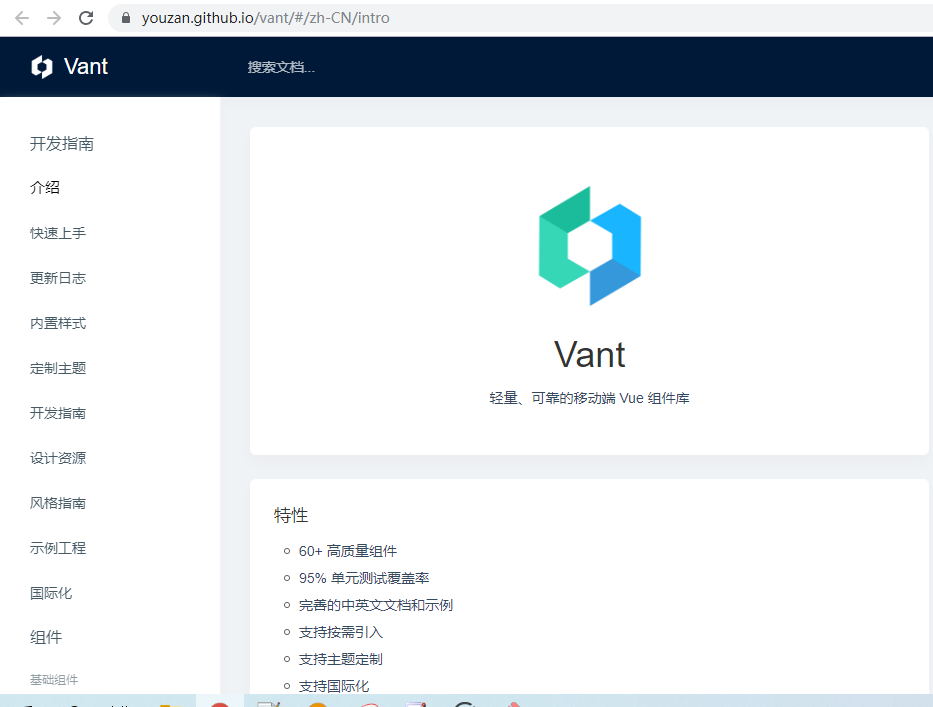Viewport: 933px width, 707px height.
Task: Expand the 组件 sidebar section
Action: pos(46,637)
